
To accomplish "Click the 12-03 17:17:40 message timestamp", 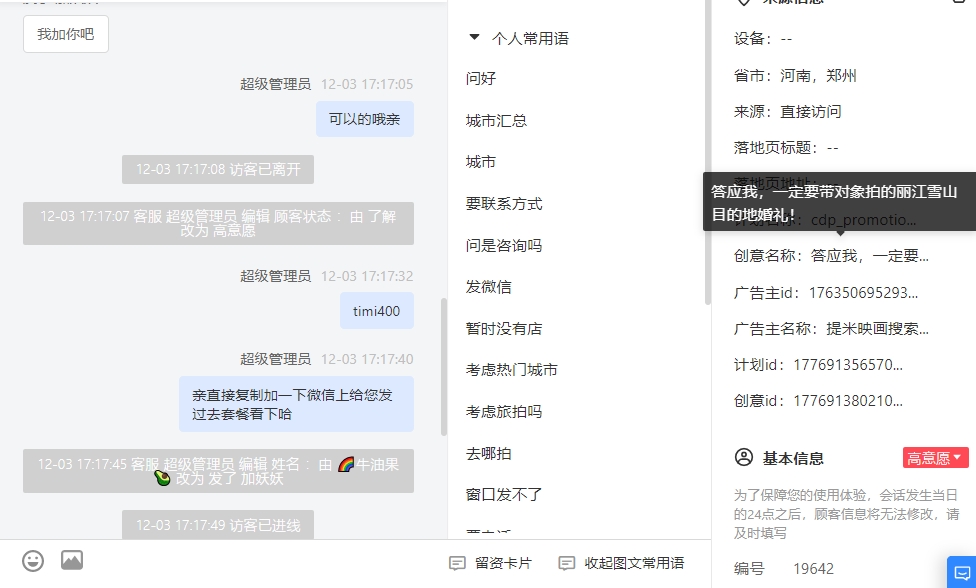I will point(367,359).
